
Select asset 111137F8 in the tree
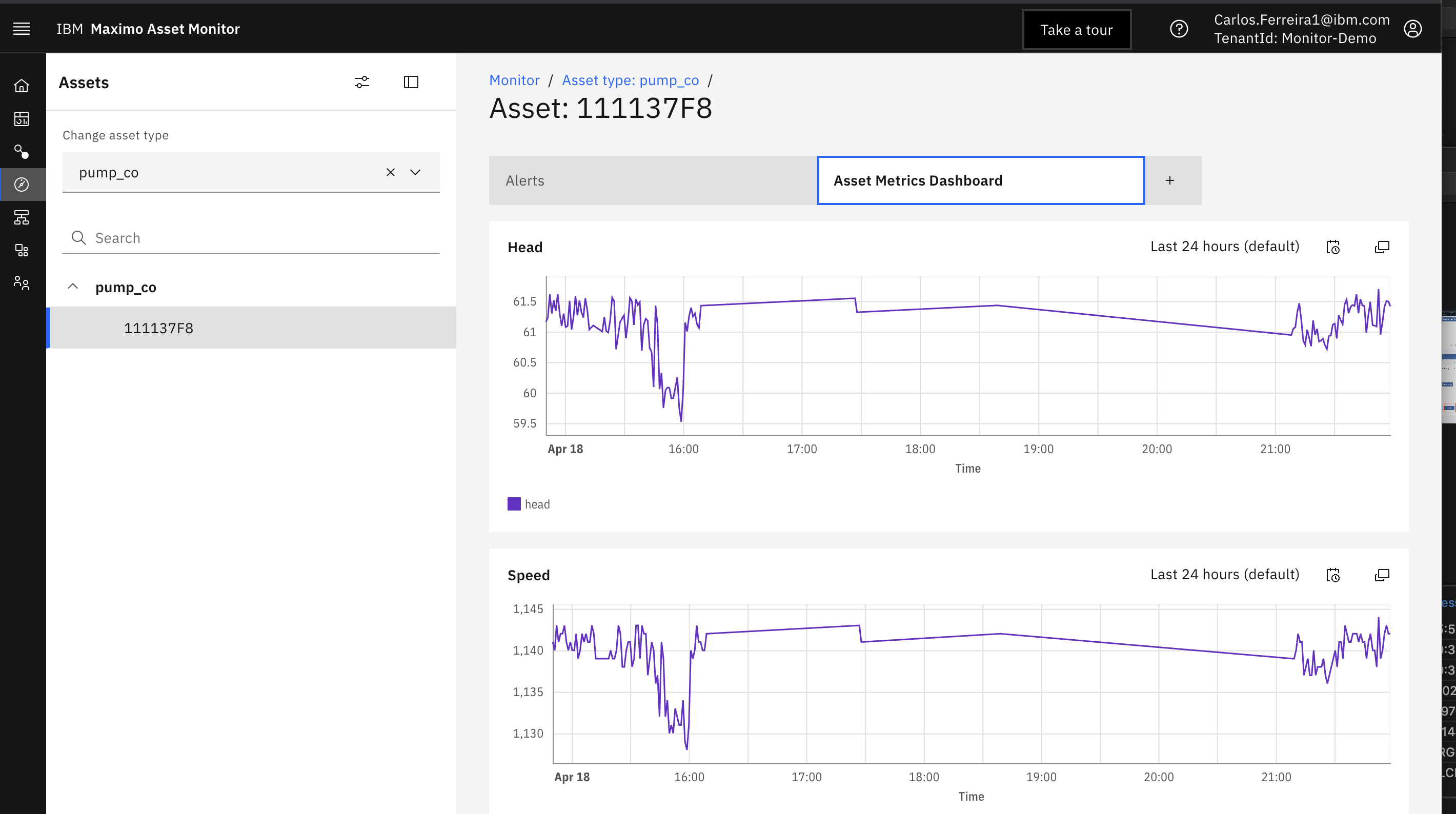click(x=251, y=328)
